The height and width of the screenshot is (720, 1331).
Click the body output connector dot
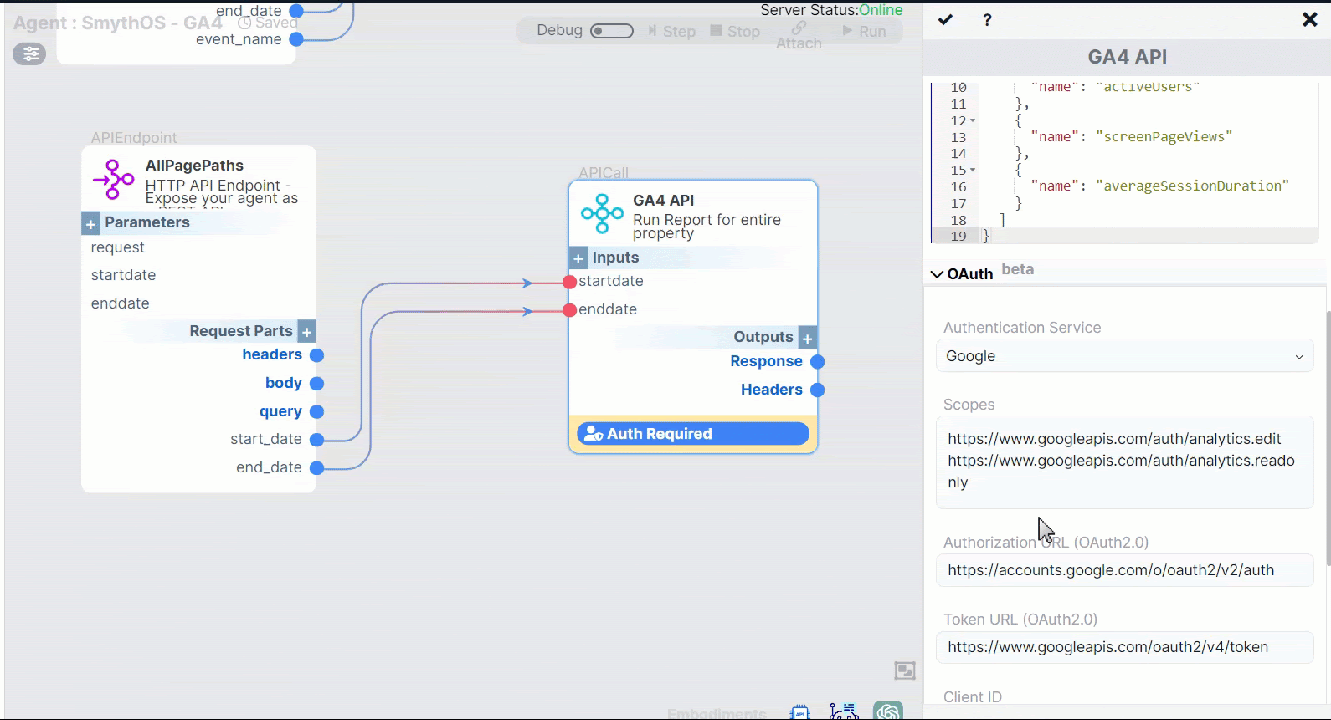(317, 383)
